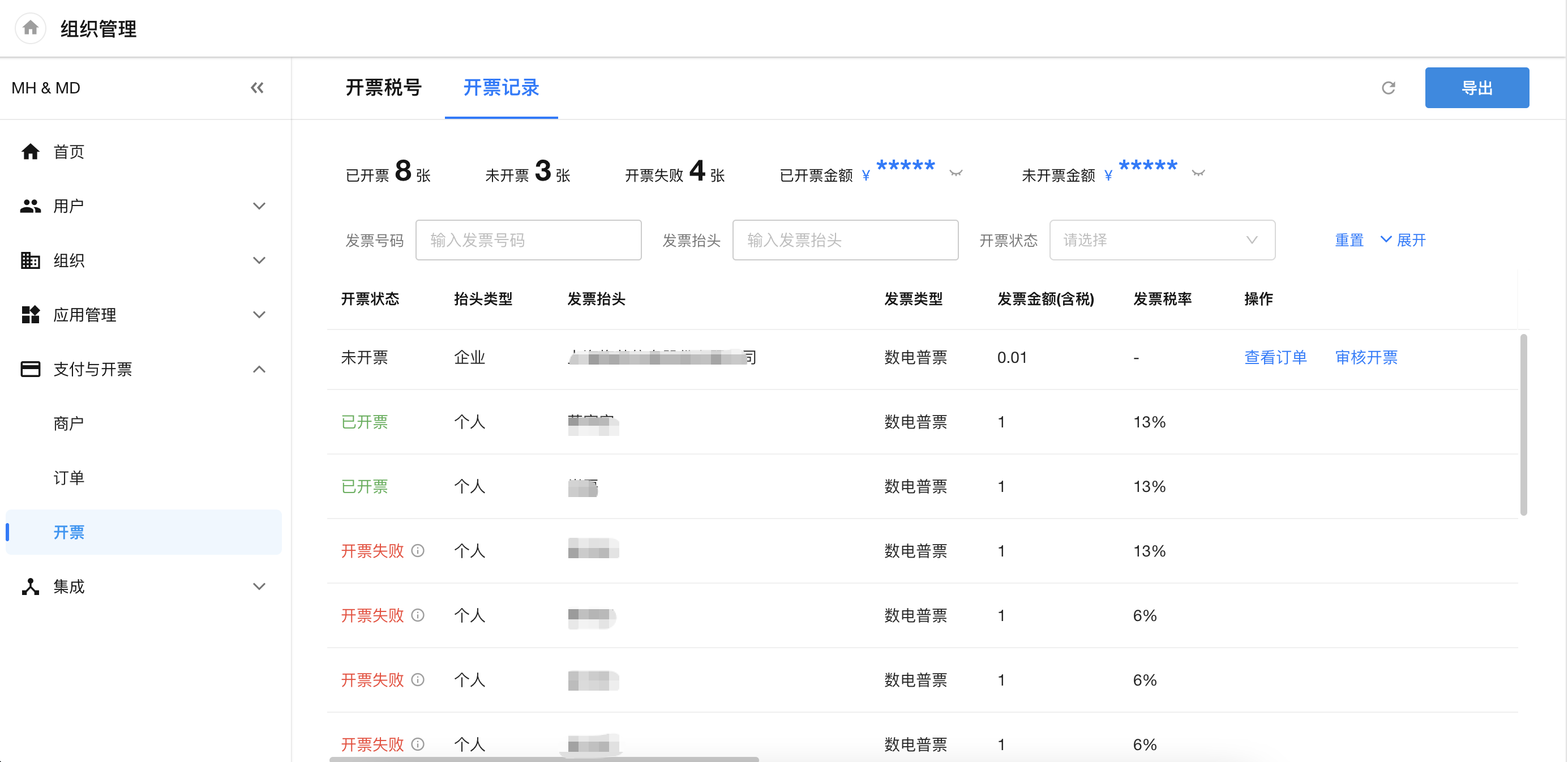
Task: Click info icon on last 开票失败 row
Action: (418, 744)
